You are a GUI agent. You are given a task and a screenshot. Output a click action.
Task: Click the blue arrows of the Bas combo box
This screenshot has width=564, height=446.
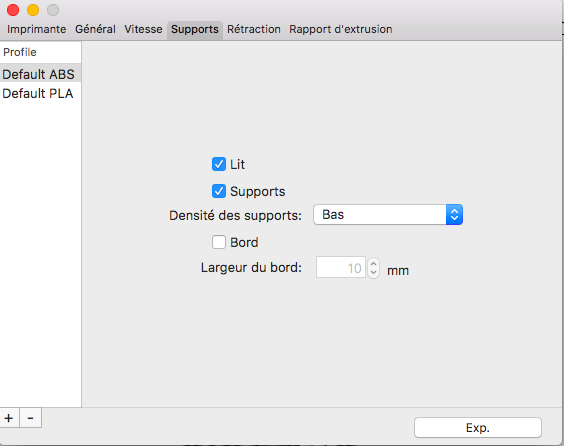pos(454,215)
